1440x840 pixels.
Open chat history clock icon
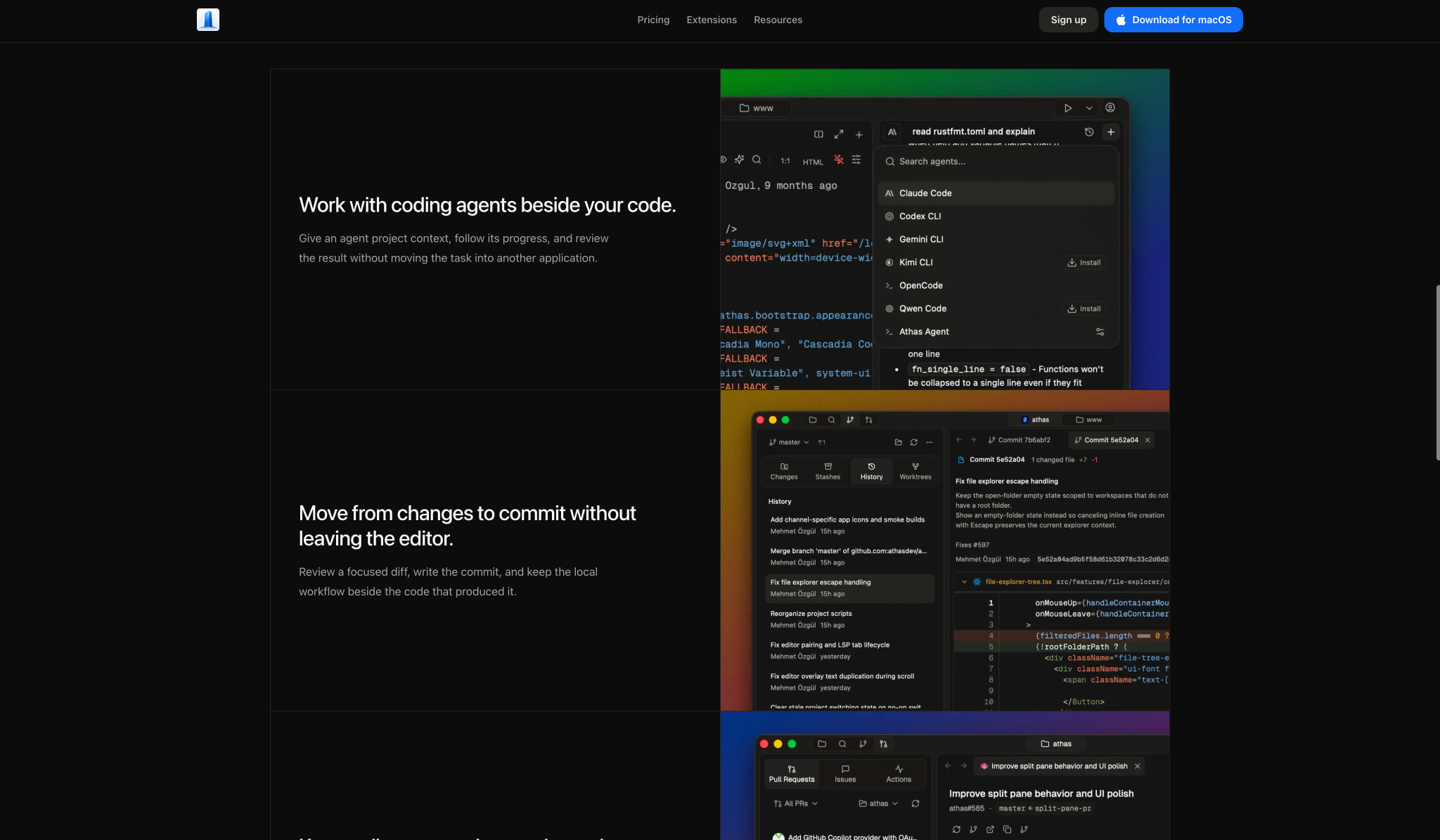click(x=1089, y=131)
